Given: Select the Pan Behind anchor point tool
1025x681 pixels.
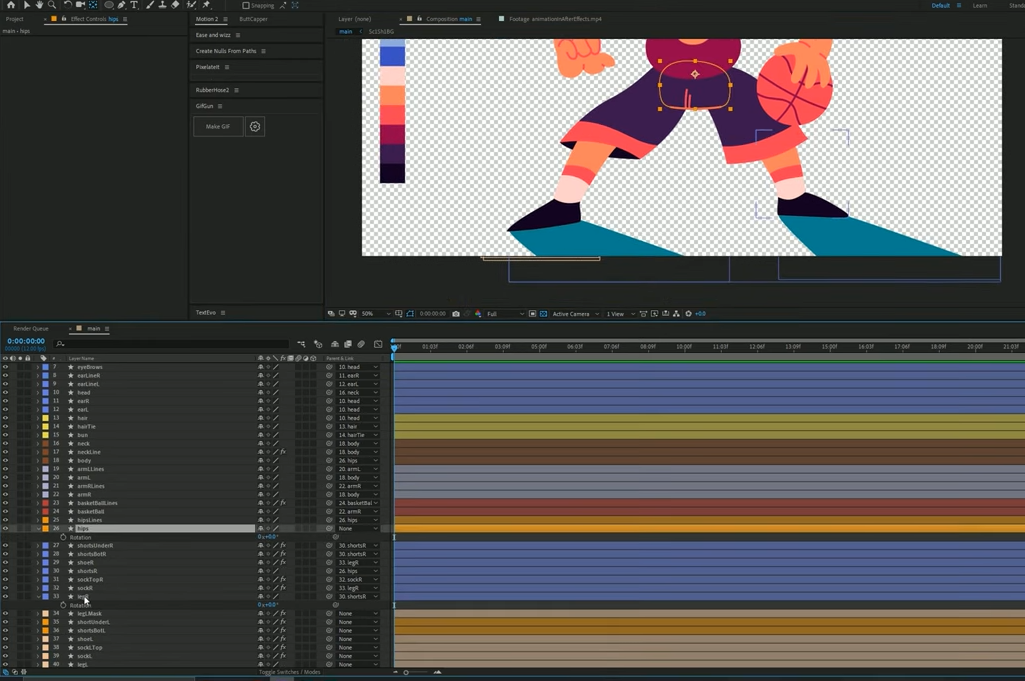Looking at the screenshot, I should point(93,5).
